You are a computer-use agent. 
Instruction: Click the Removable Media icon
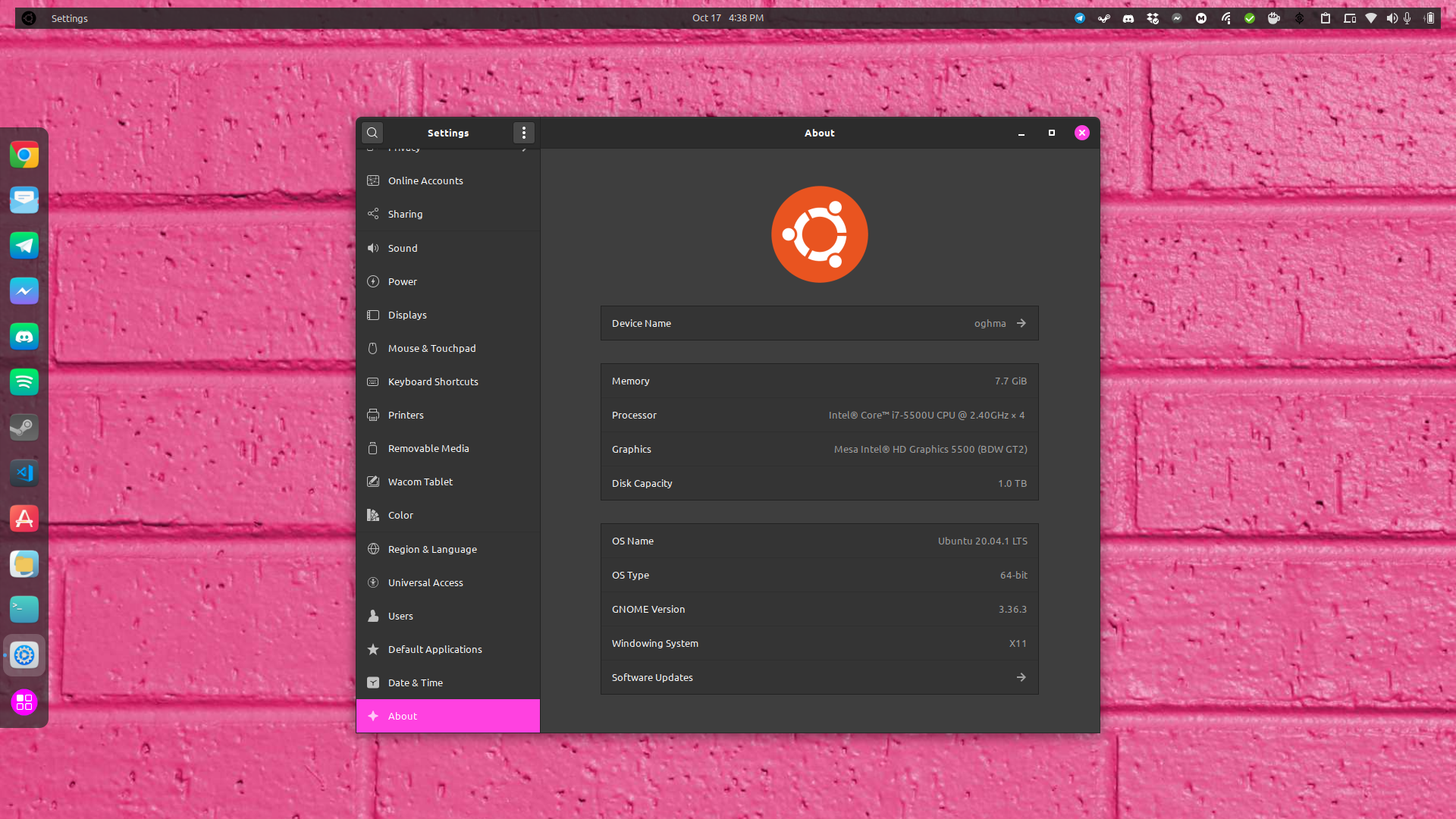coord(373,448)
